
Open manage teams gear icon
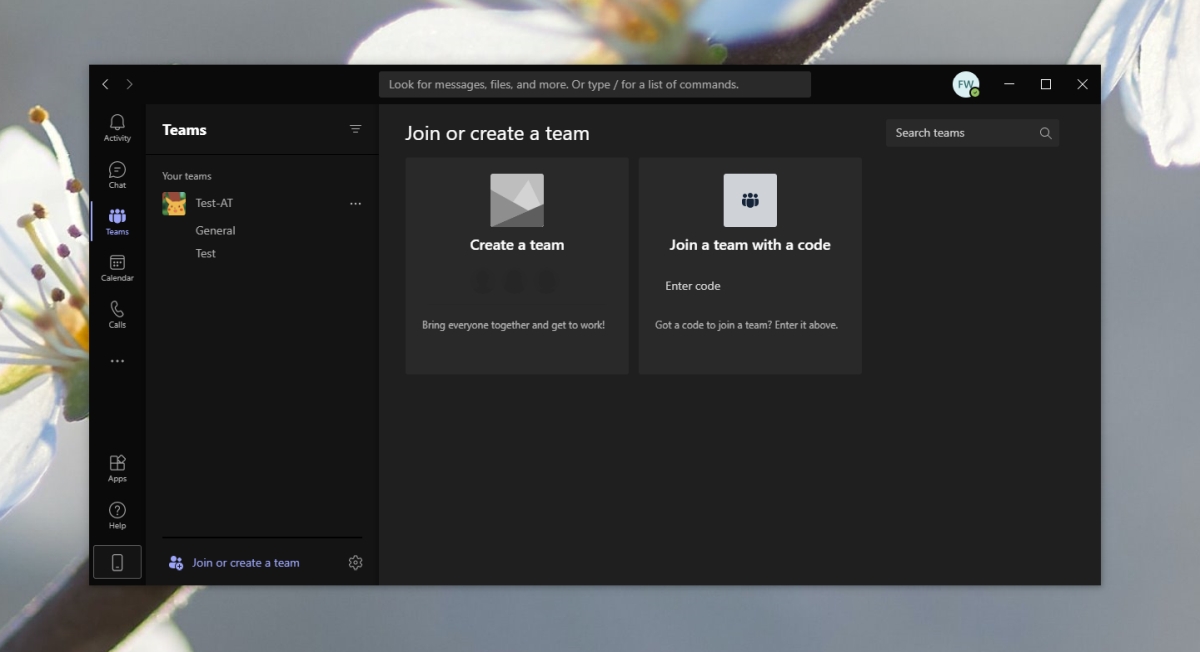(x=355, y=563)
